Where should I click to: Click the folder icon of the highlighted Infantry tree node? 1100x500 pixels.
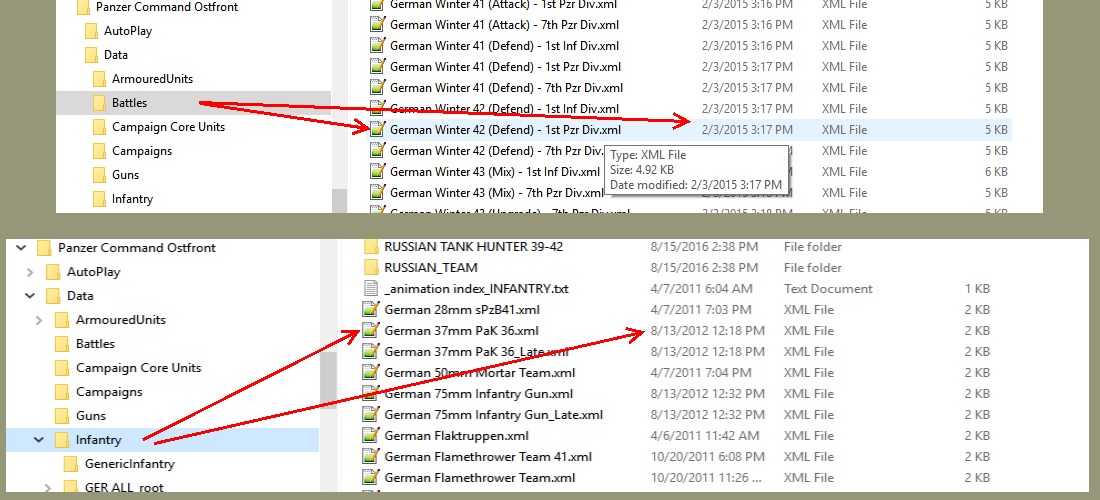[62, 440]
